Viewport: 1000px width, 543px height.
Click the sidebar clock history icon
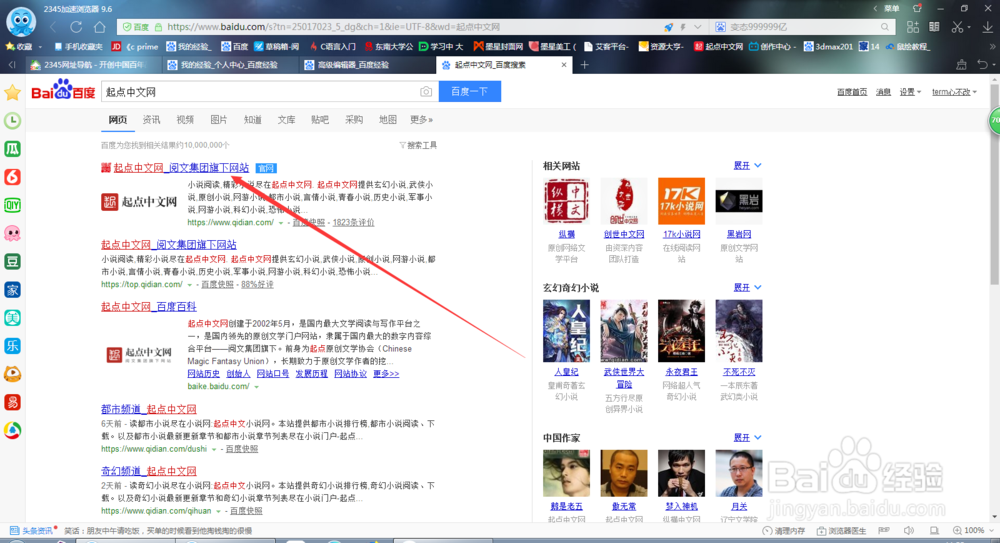12,121
